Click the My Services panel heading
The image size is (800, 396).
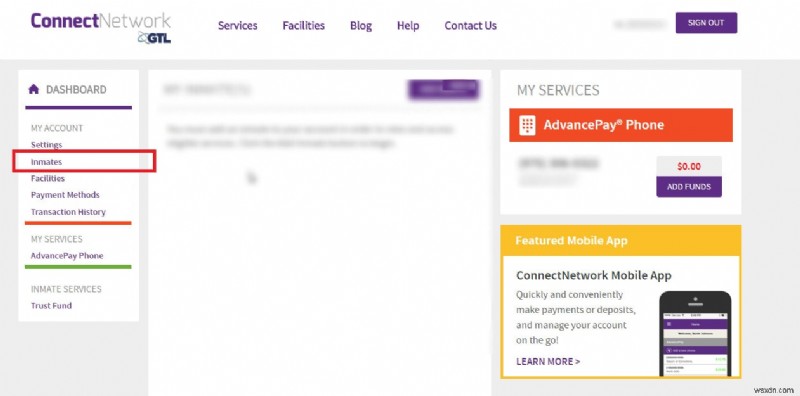click(x=558, y=90)
